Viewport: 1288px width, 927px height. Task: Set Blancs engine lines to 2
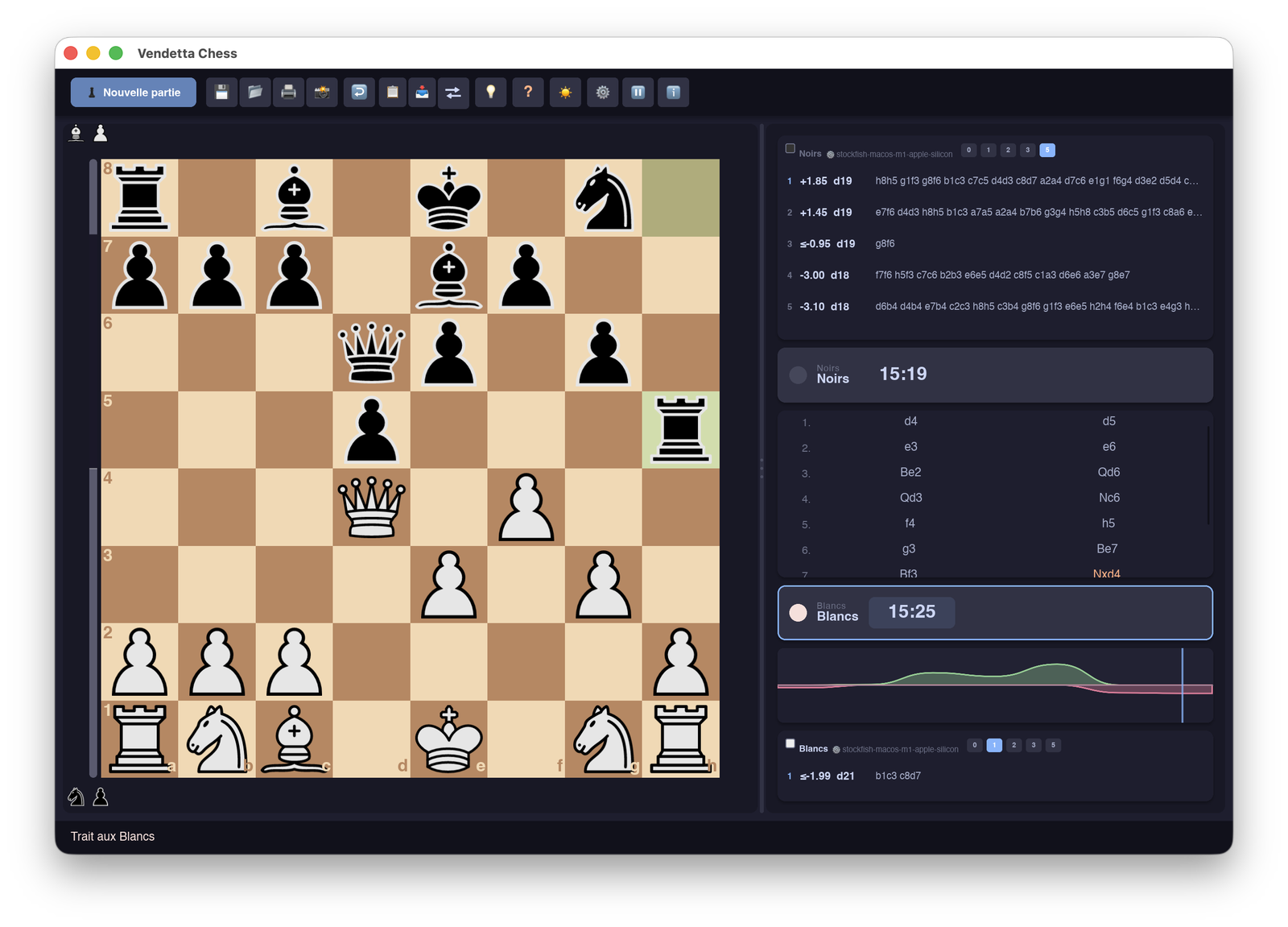1014,745
